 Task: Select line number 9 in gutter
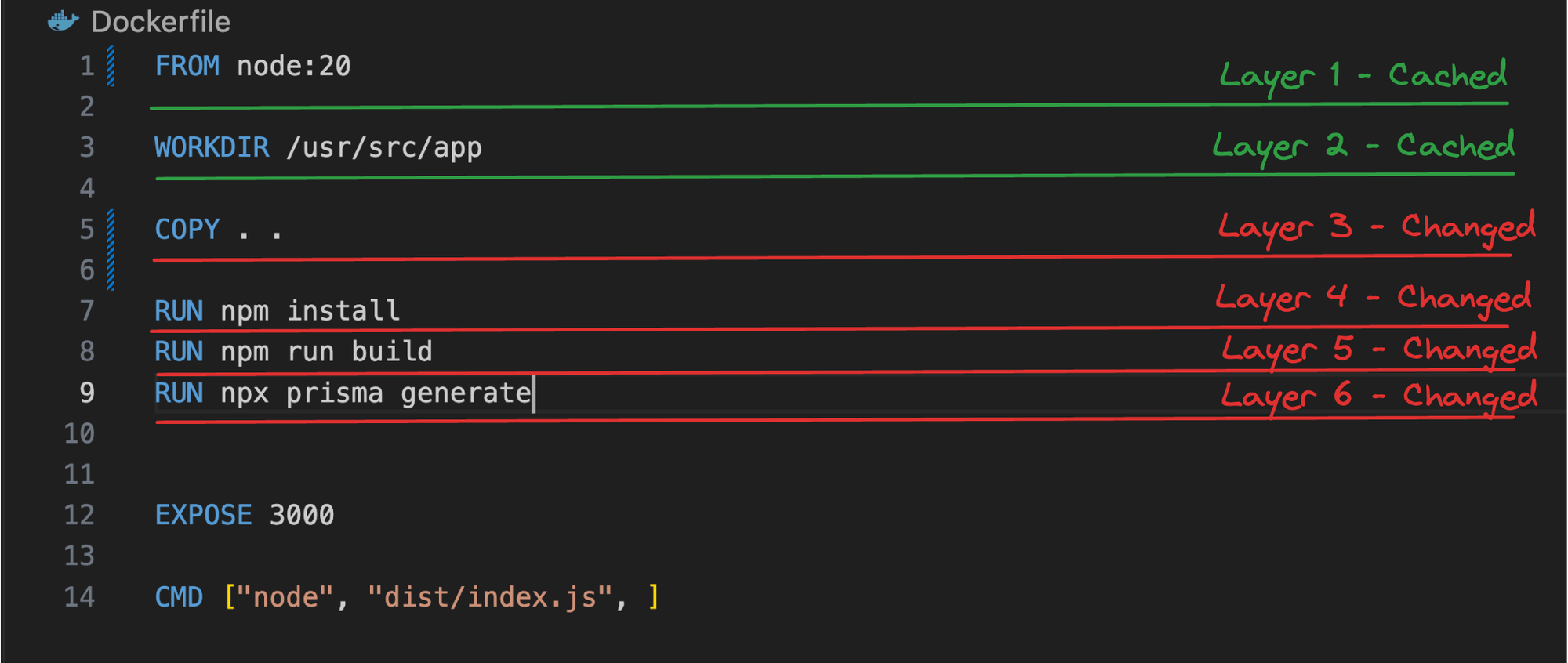point(87,393)
